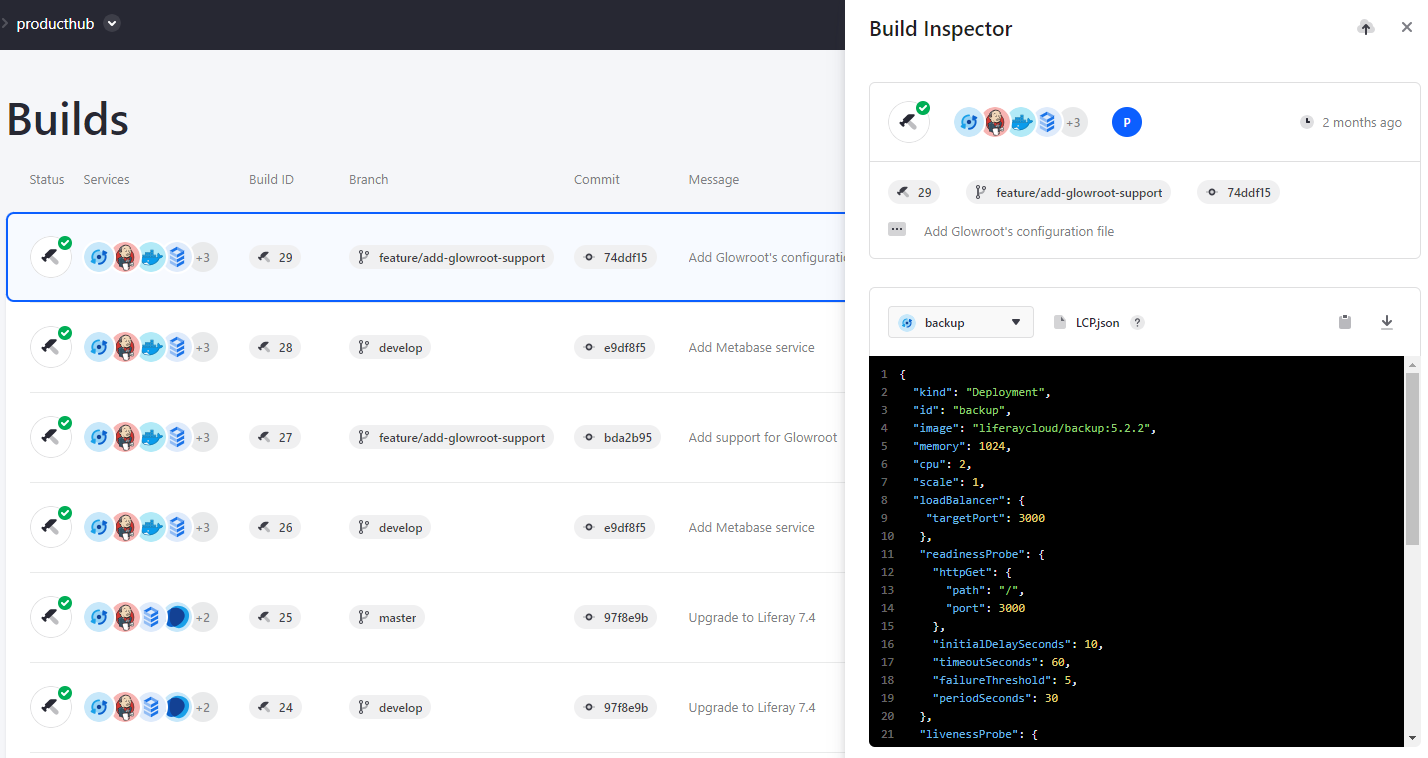Expand the +2 services badge for build 25
This screenshot has height=758, width=1428.
click(203, 617)
